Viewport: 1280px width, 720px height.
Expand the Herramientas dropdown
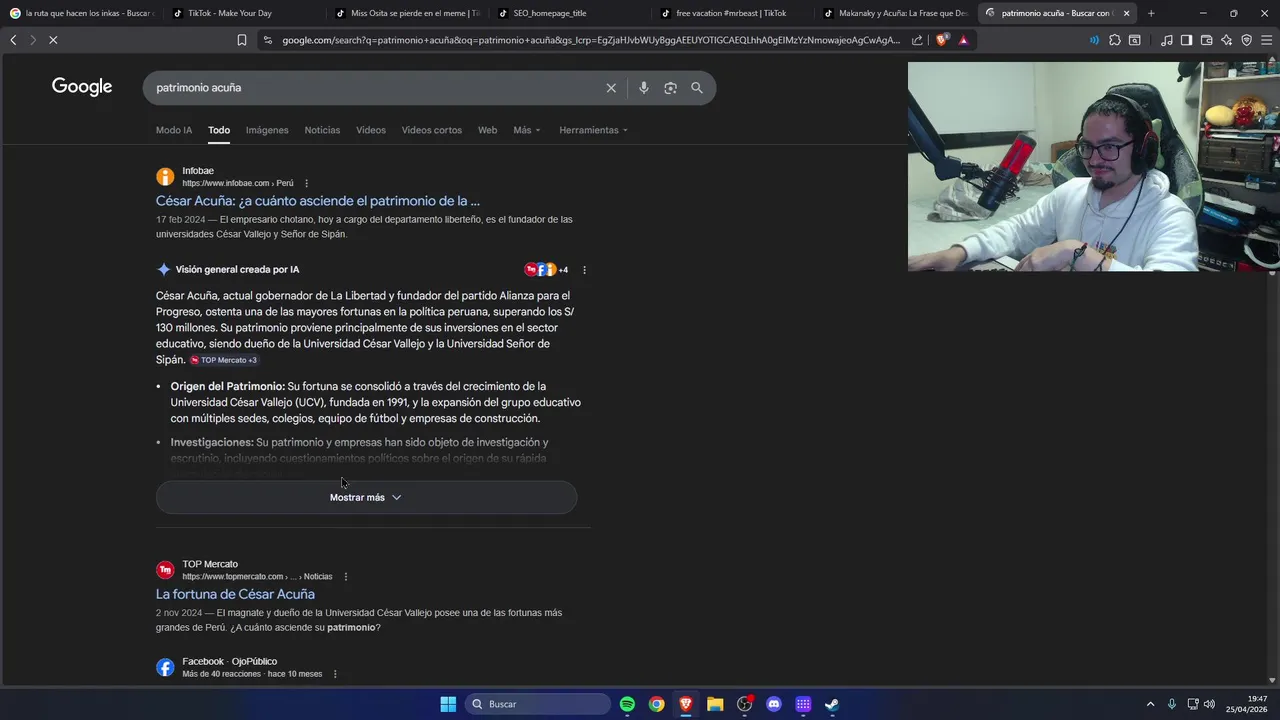click(x=594, y=130)
